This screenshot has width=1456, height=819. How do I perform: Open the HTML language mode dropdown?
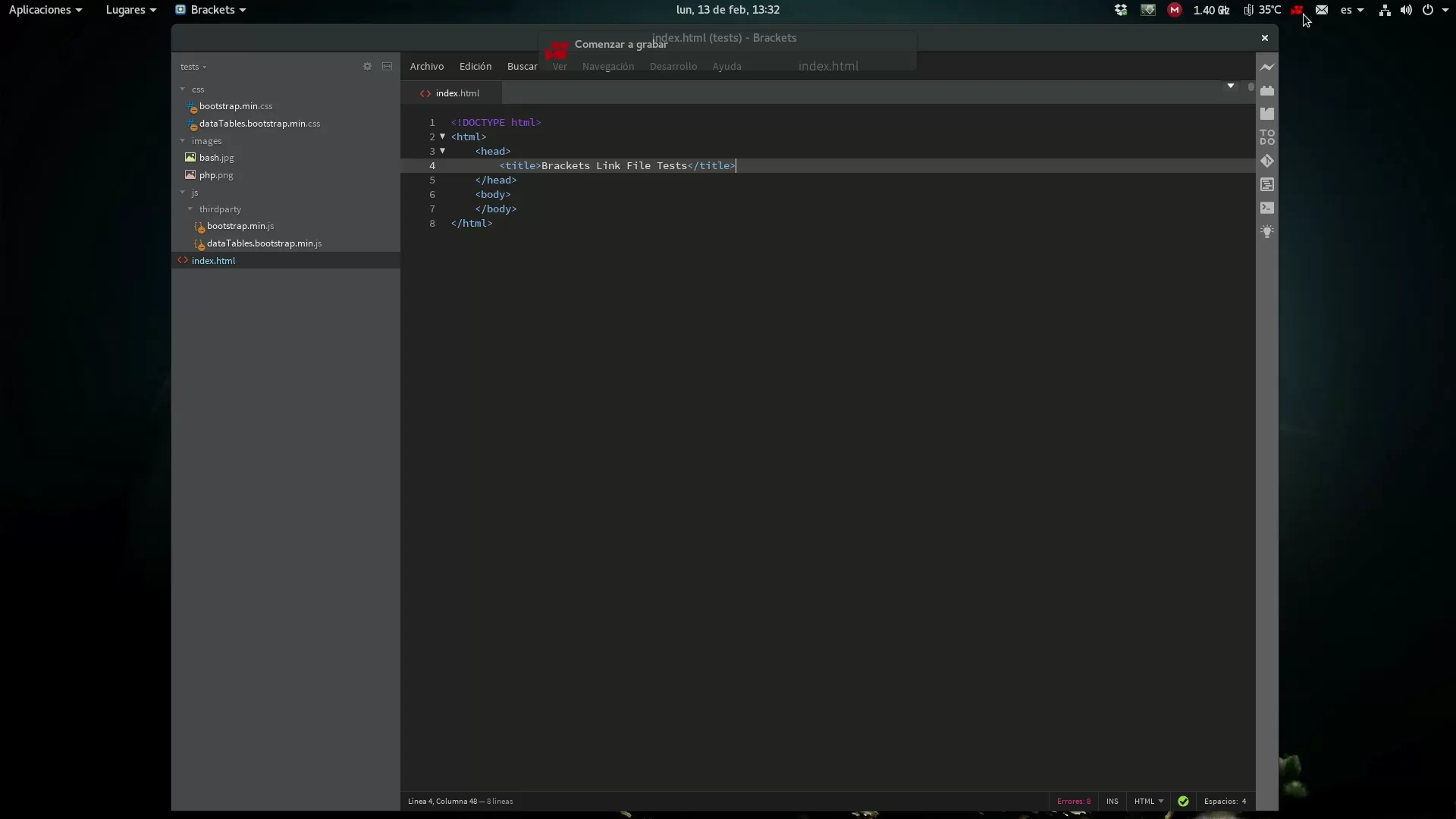tap(1148, 802)
